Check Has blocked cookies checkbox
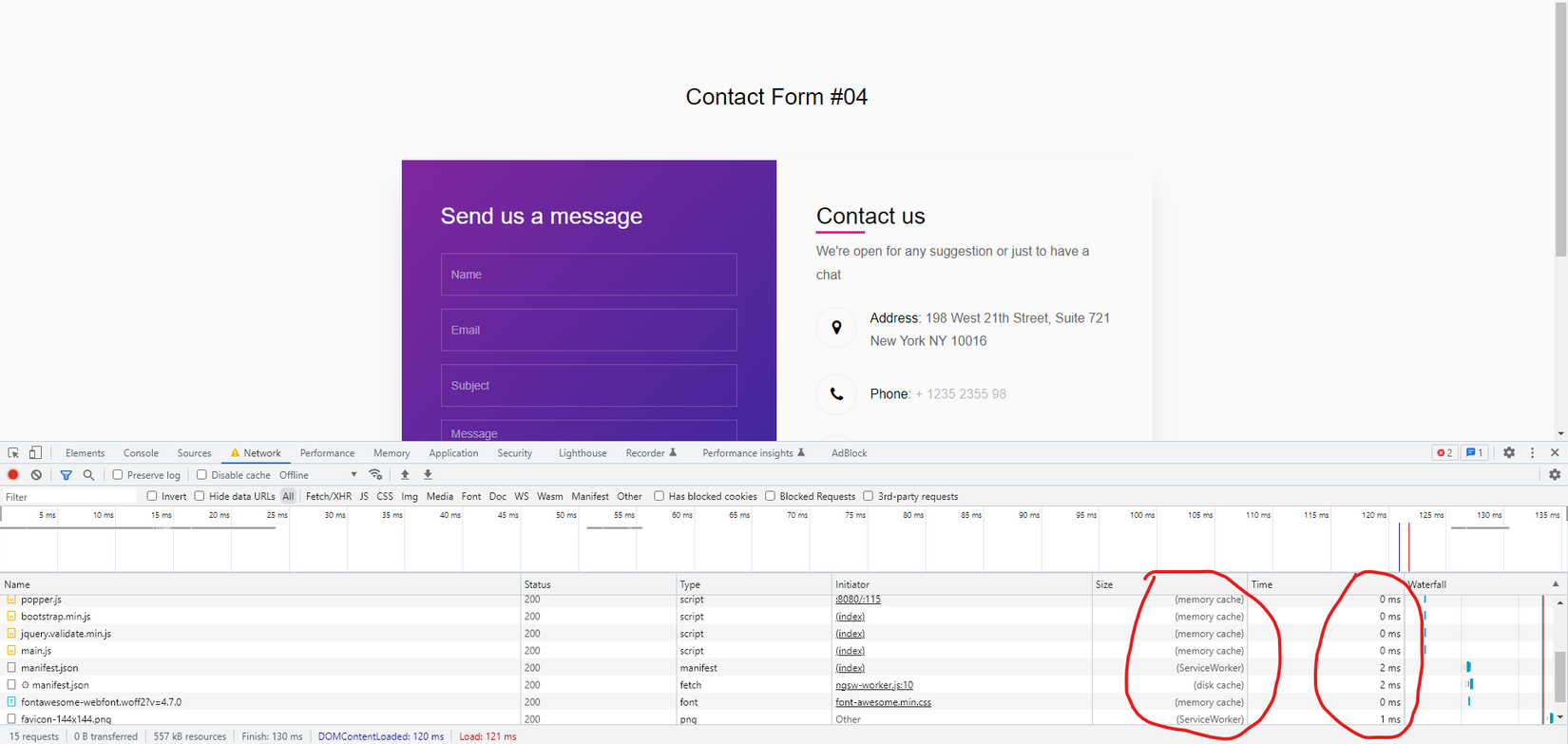Screen dimensions: 1568x744 point(659,496)
